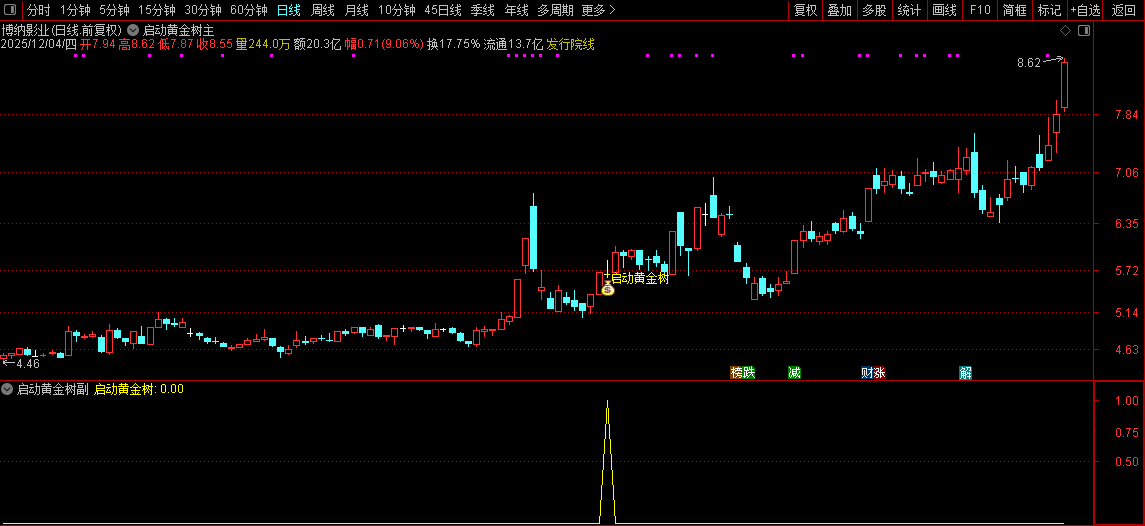Open the 财 event tag
This screenshot has height=526, width=1145.
(867, 373)
